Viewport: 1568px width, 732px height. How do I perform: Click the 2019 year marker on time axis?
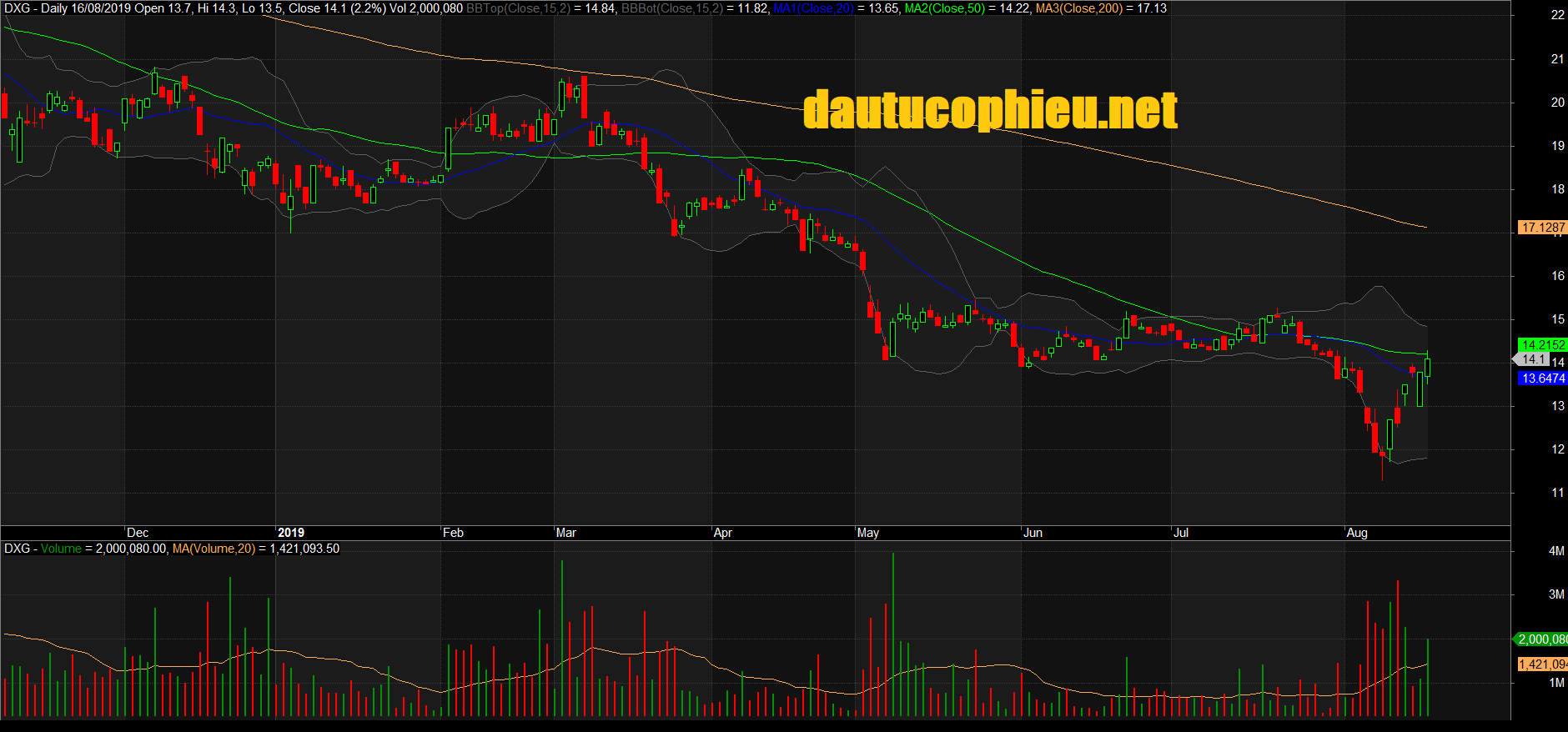tap(291, 533)
